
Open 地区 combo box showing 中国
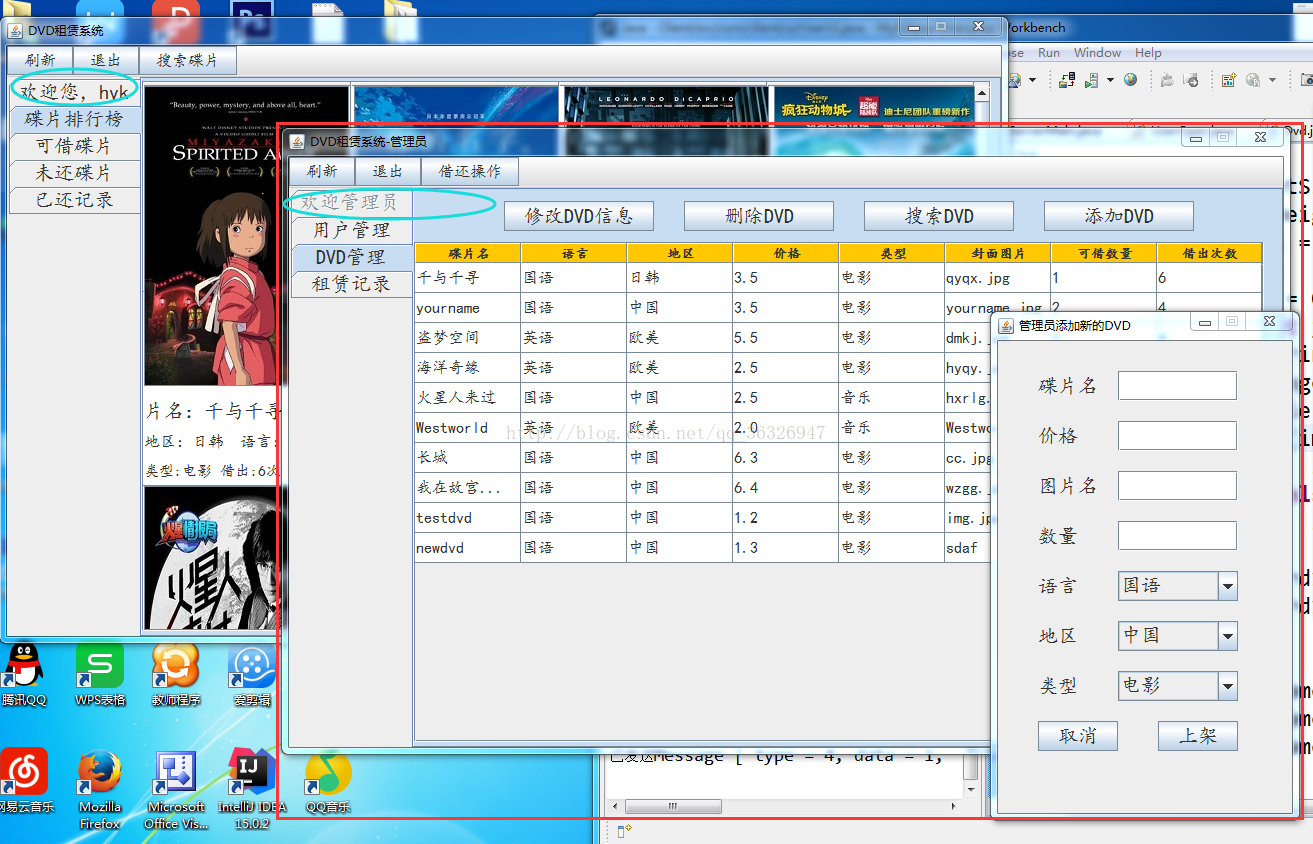(1178, 635)
